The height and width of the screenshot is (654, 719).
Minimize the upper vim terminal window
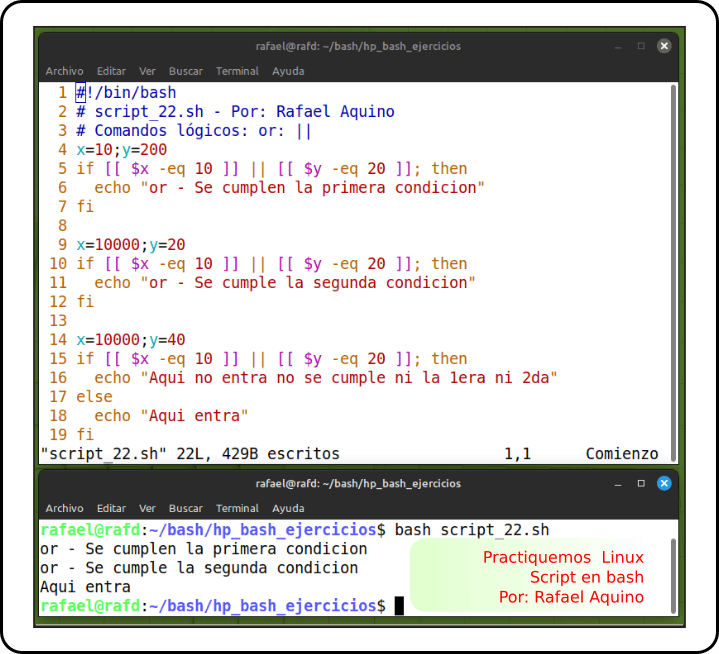tap(618, 47)
